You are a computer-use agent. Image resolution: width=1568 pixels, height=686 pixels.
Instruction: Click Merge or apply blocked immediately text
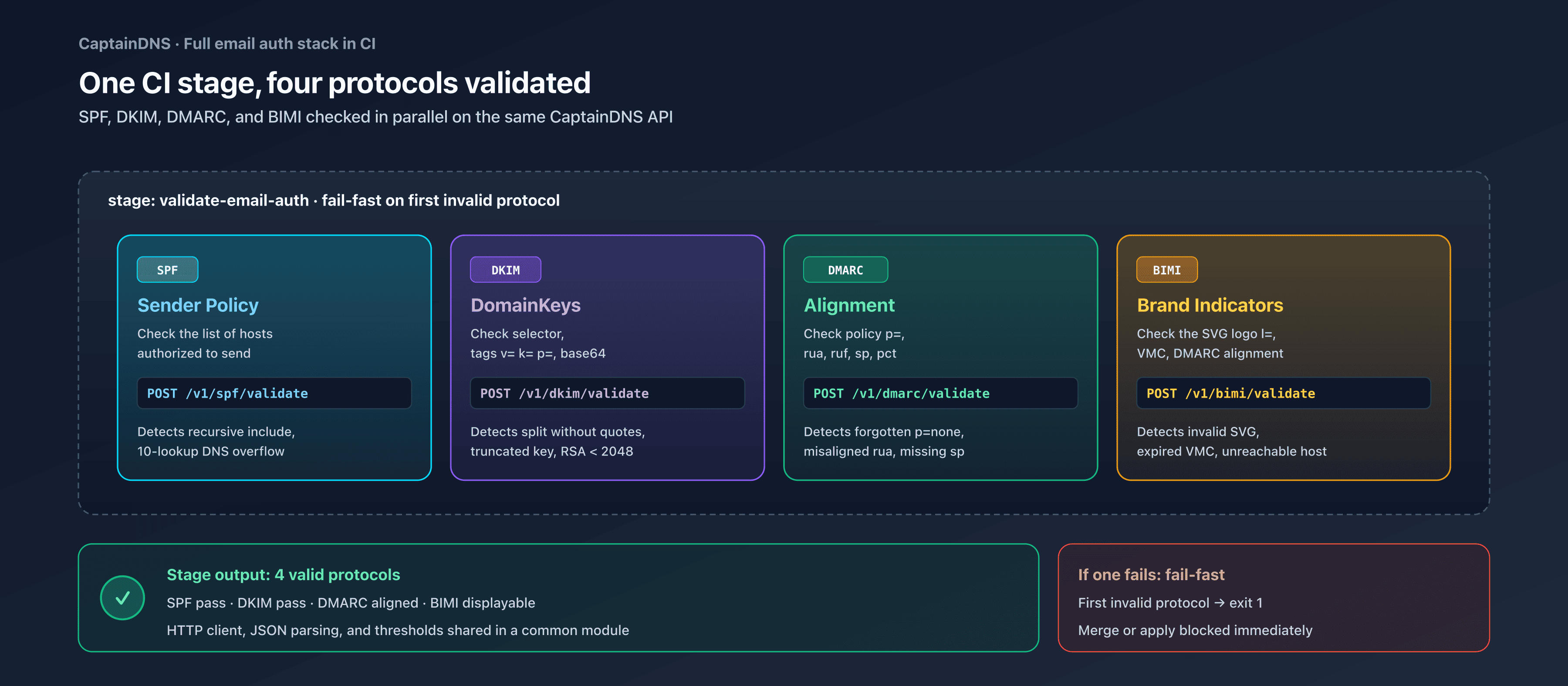(1195, 630)
